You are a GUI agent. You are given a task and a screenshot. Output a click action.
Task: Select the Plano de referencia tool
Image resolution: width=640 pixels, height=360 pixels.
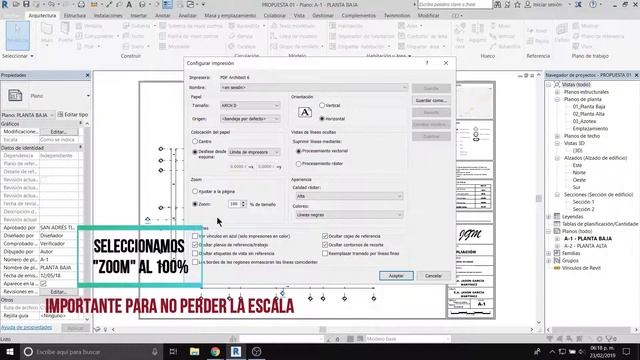coord(598,36)
